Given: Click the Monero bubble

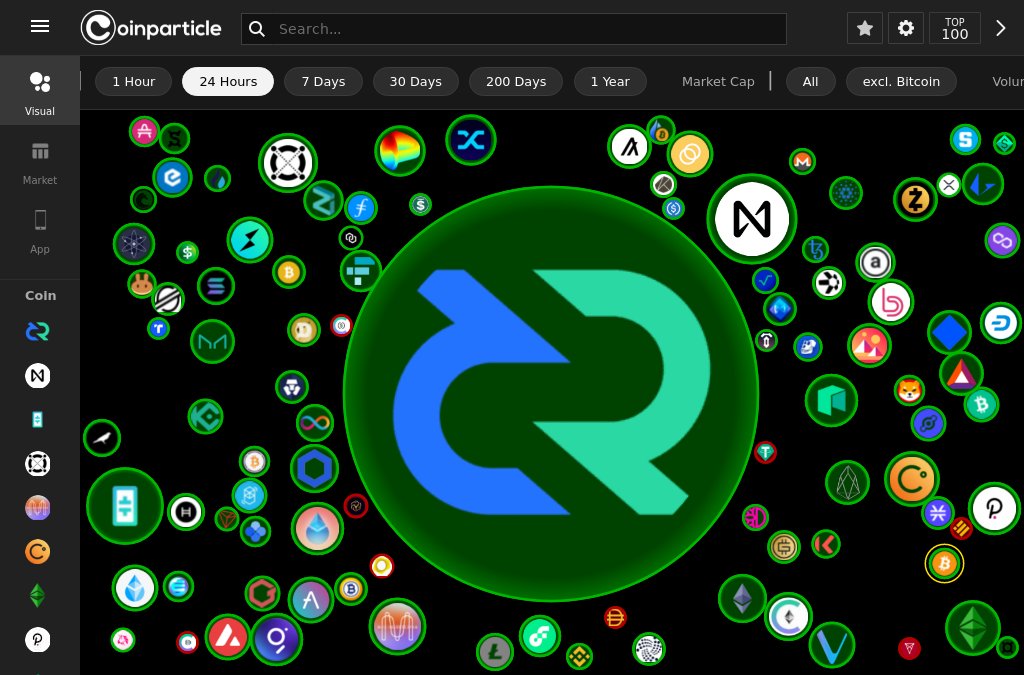Looking at the screenshot, I should pos(802,161).
